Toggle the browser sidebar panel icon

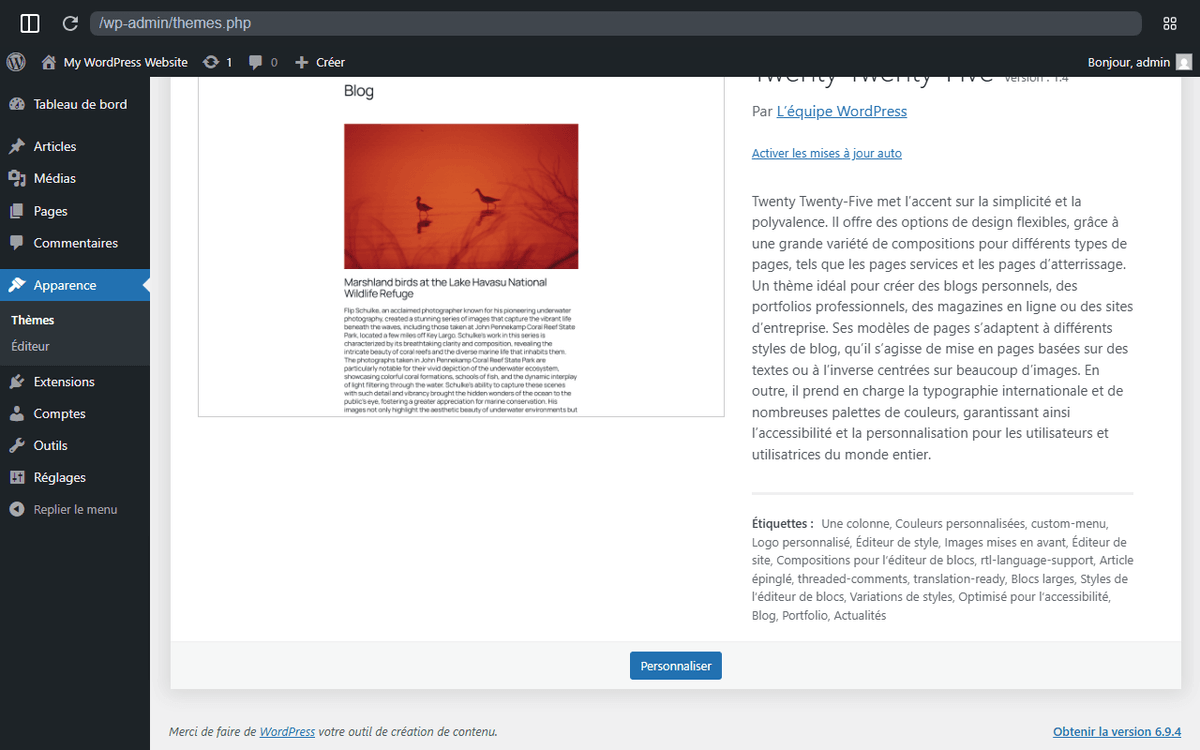click(30, 23)
